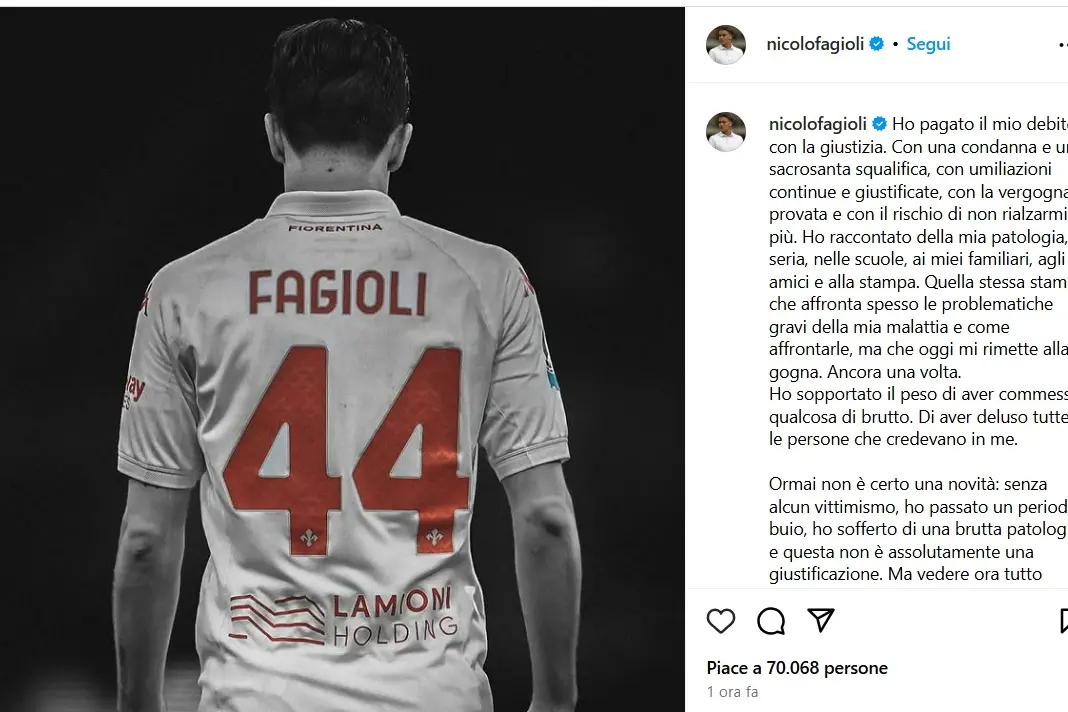Click verified badge next to header username
1068x712 pixels.
[877, 44]
